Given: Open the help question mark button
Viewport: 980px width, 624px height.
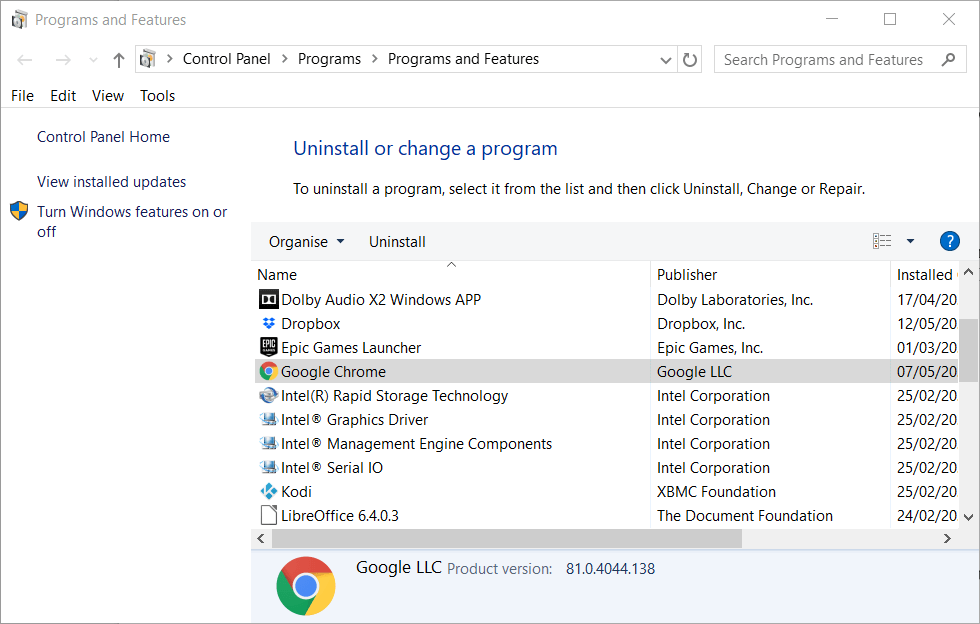Looking at the screenshot, I should point(949,241).
